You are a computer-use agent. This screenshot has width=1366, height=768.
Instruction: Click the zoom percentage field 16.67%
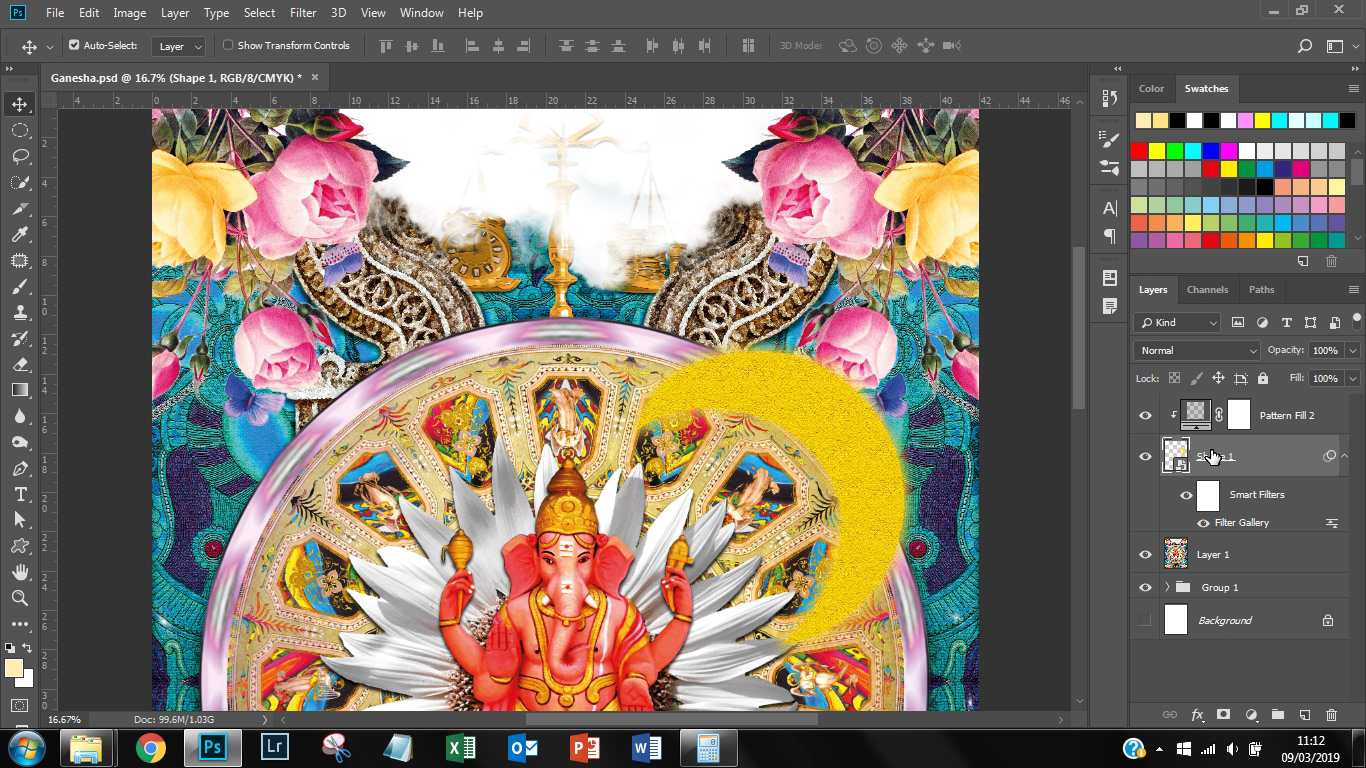64,719
